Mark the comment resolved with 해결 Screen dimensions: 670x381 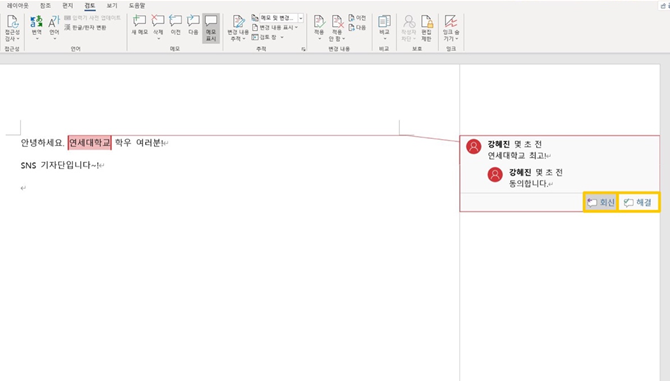(x=638, y=202)
